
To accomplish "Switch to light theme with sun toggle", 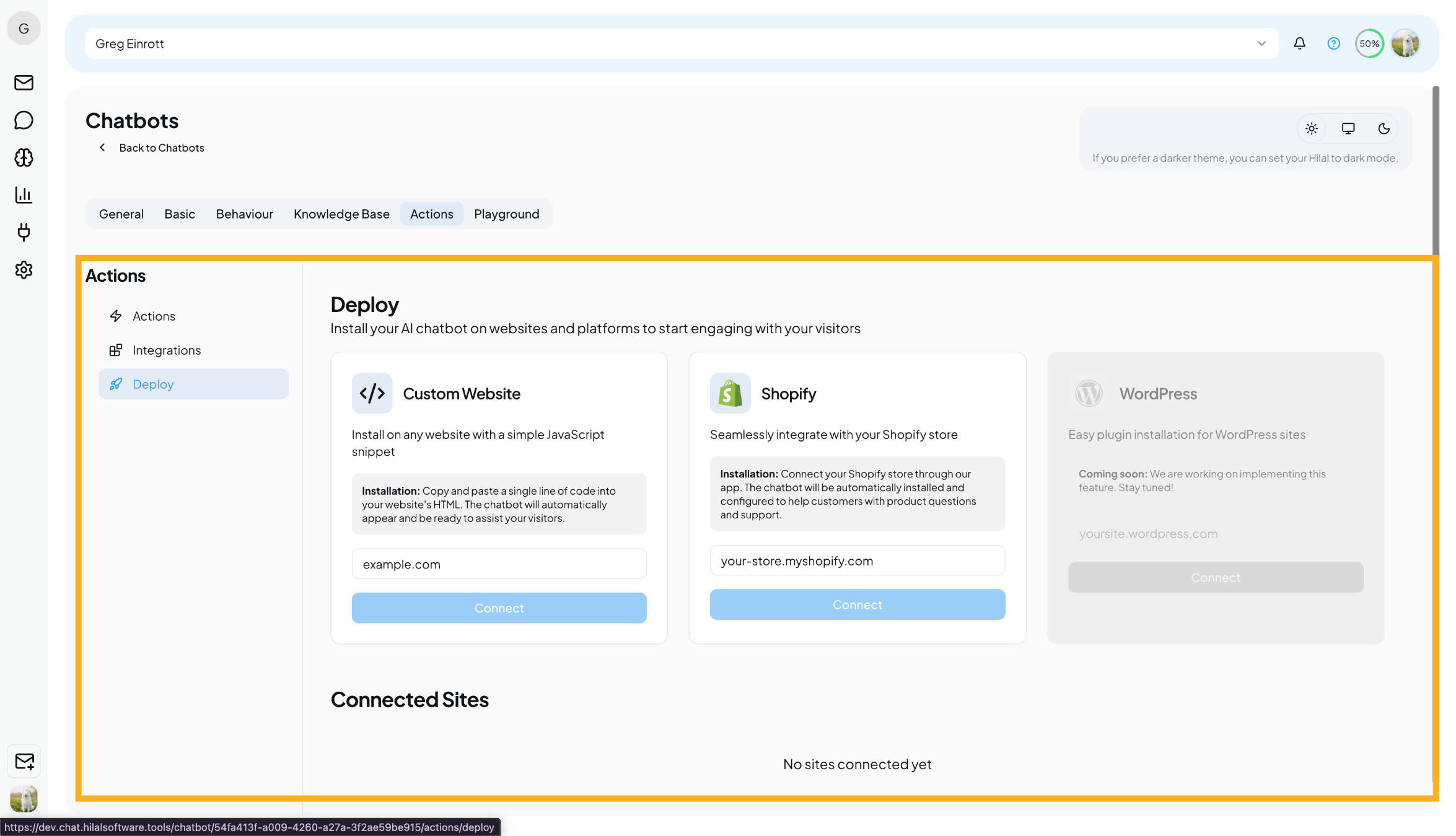I will coord(1311,129).
